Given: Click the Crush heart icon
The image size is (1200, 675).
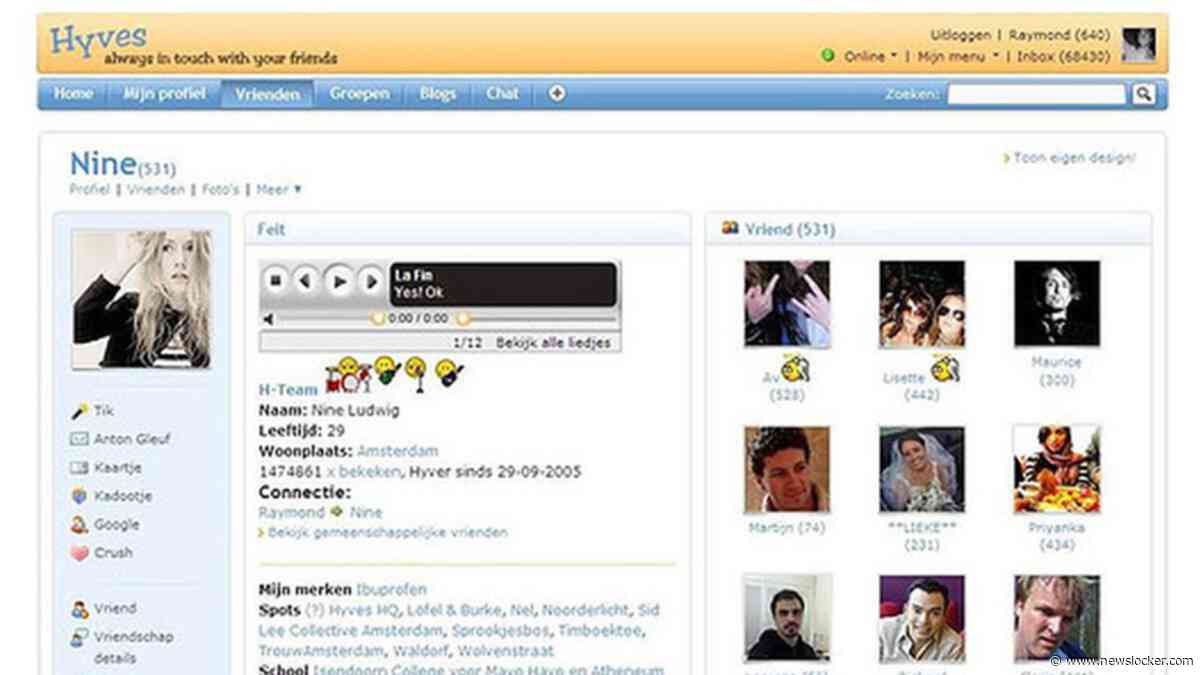Looking at the screenshot, I should [x=80, y=552].
